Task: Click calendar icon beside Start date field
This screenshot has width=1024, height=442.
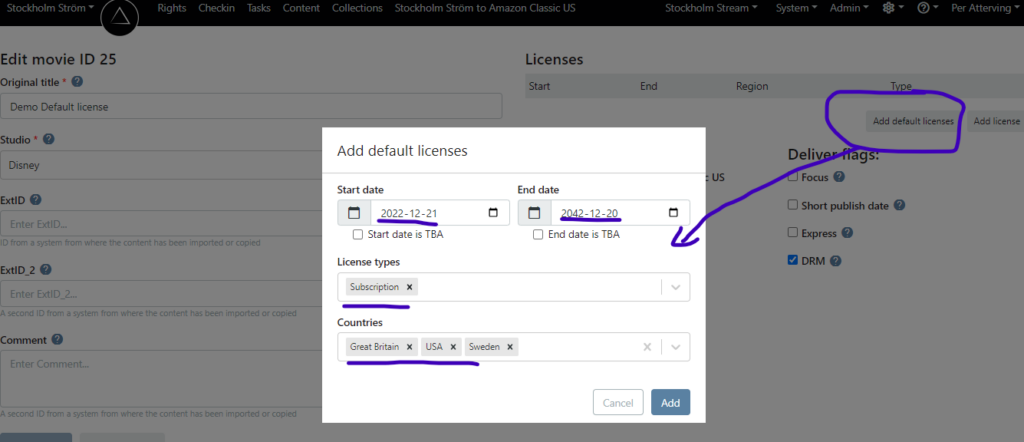Action: (354, 213)
